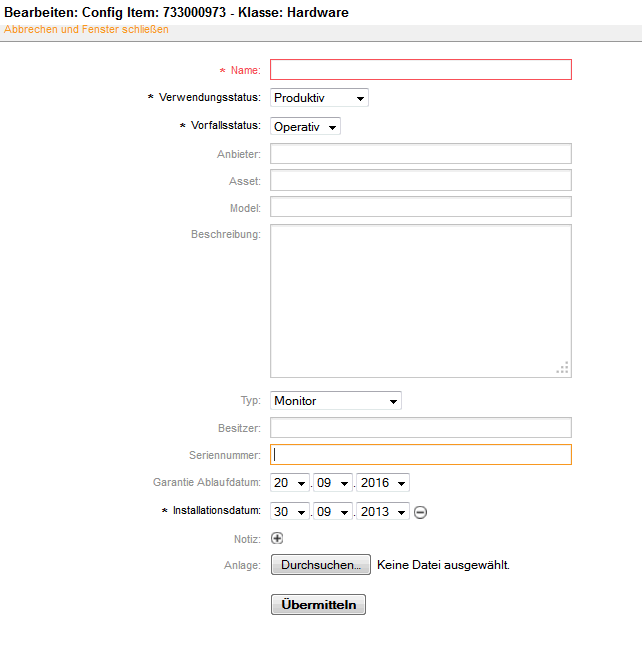Click the Seriennummer input field
Image resolution: width=642 pixels, height=655 pixels.
tap(421, 454)
